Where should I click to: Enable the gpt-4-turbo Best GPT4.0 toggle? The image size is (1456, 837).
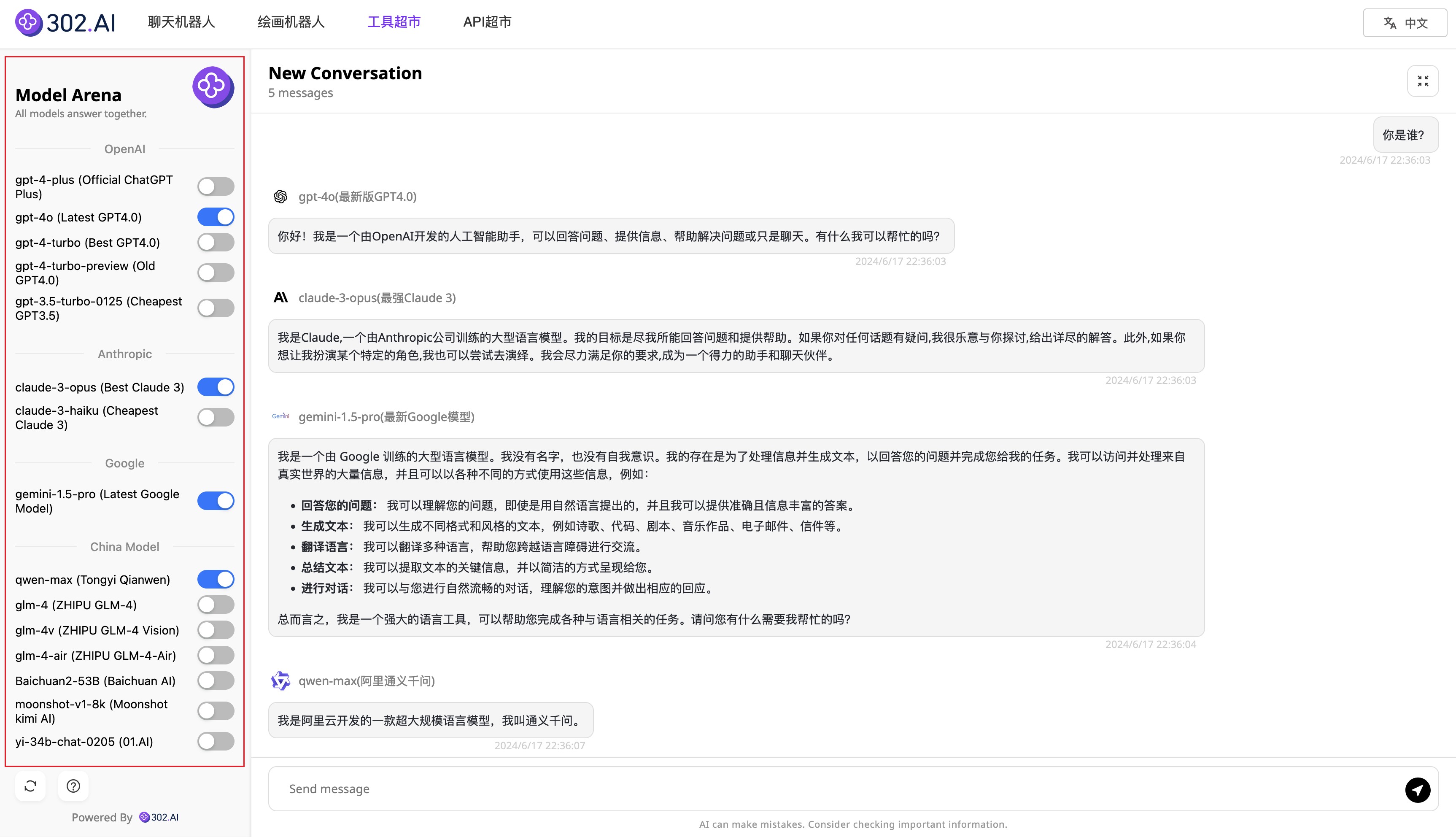point(216,243)
